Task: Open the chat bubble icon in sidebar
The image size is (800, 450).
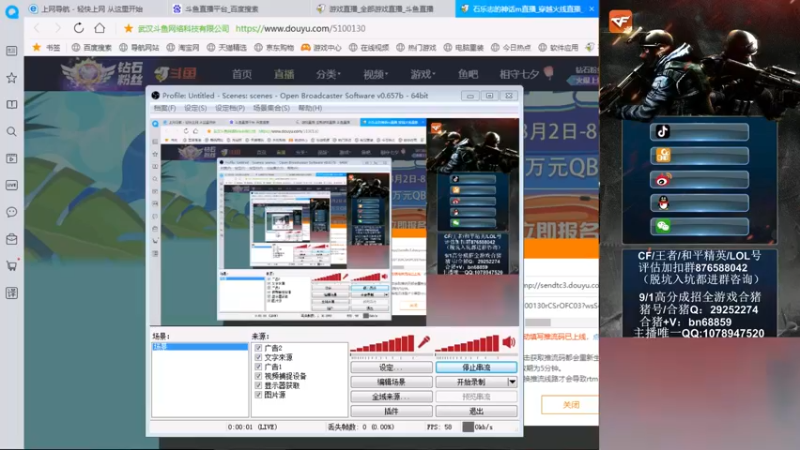Action: [12, 212]
